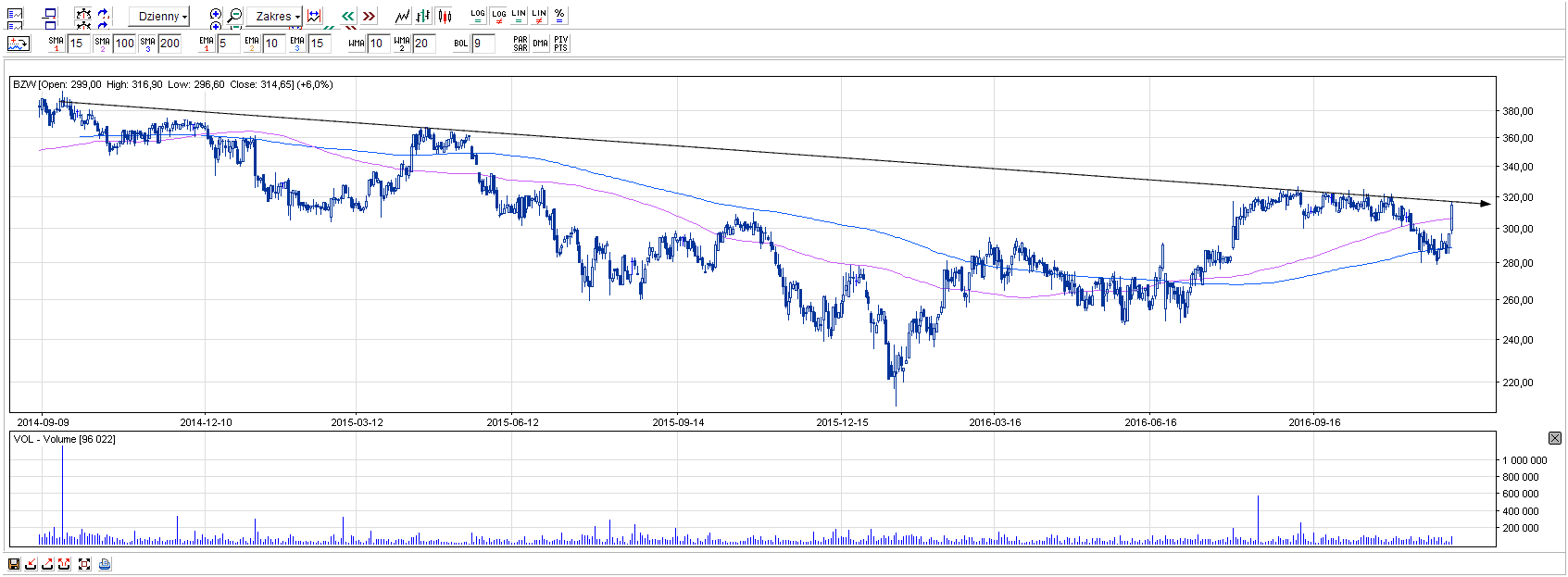This screenshot has height=577, width=1568.
Task: Print the chart with printer icon
Action: click(x=105, y=563)
